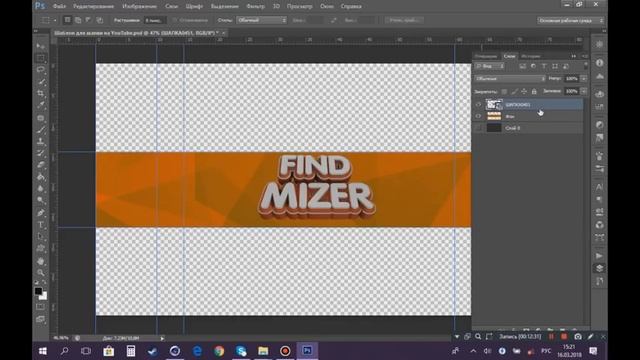Show the Слой 0 layer visibility box

(x=478, y=128)
